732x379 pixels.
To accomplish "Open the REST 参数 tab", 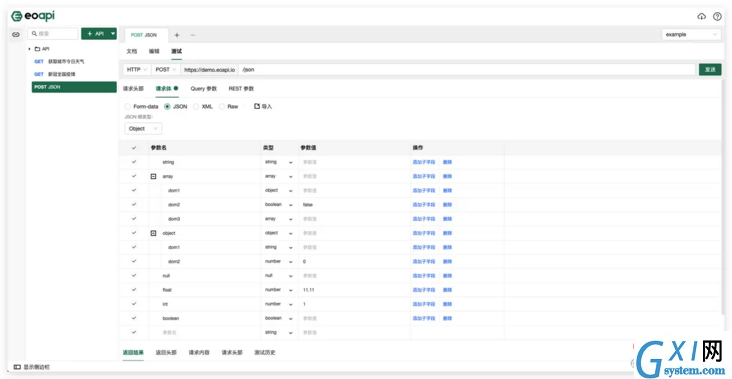I will (241, 88).
